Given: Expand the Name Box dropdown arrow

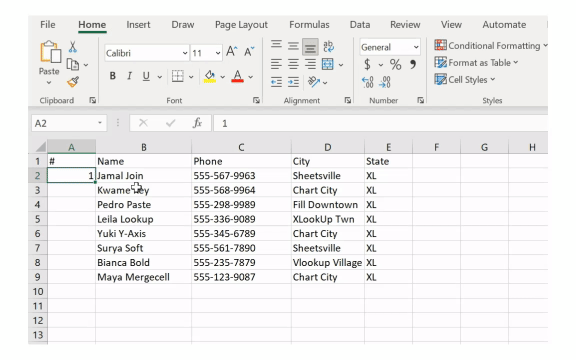Looking at the screenshot, I should [100, 123].
